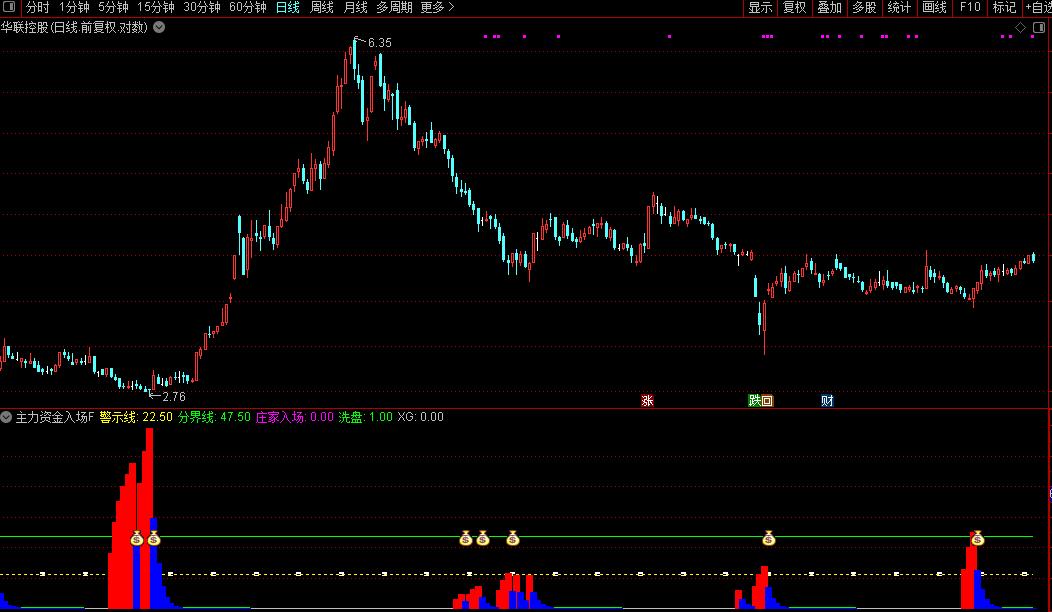
Task: Click the 警示线: 22.50 value
Action: (x=136, y=417)
